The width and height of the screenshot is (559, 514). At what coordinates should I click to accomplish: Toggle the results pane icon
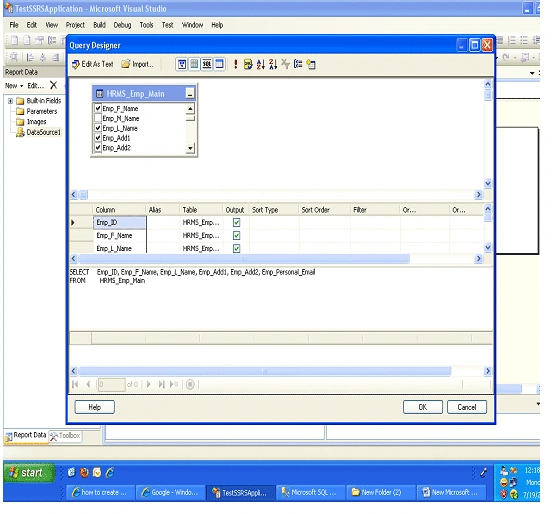pos(219,65)
